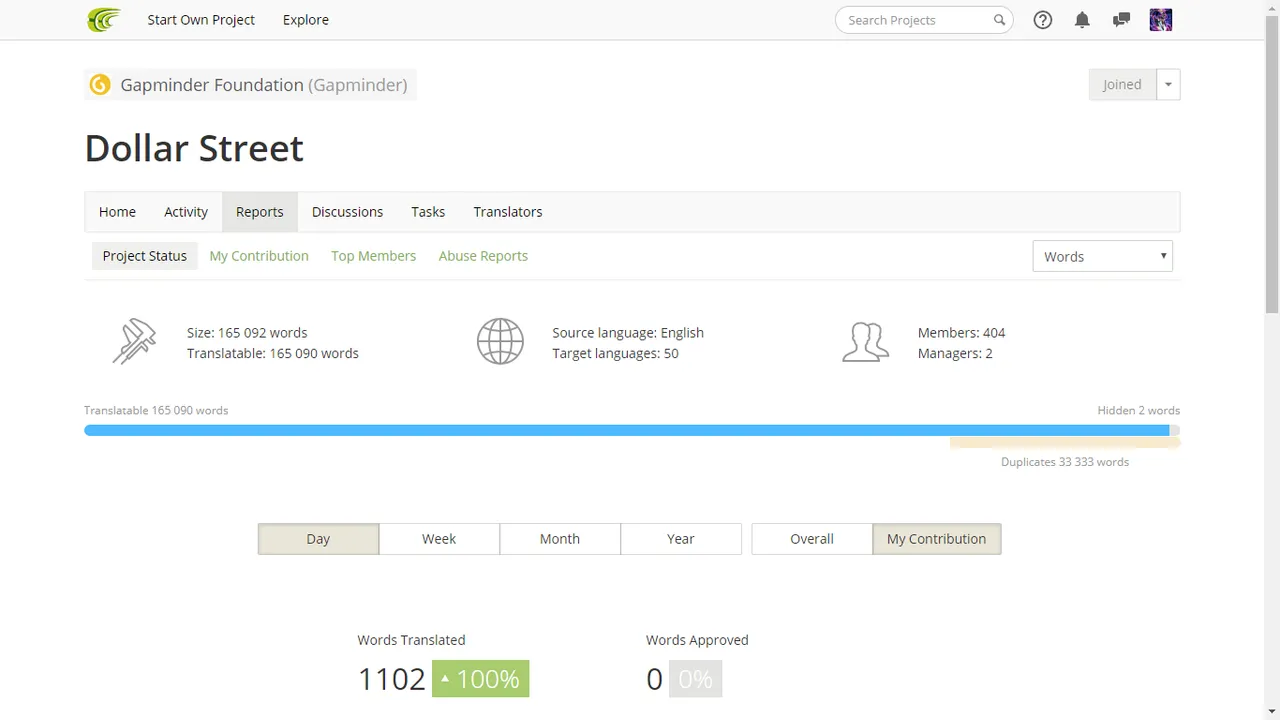
Task: Click the 1102 words translated value
Action: [x=392, y=679]
